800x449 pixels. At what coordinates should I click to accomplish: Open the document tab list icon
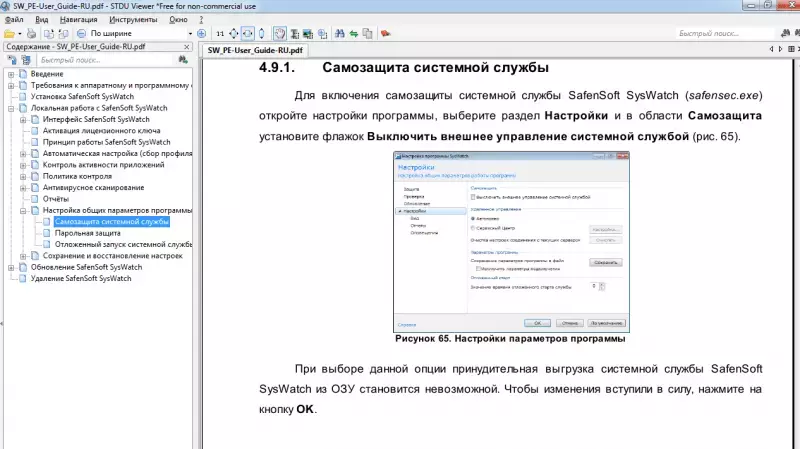tap(791, 49)
